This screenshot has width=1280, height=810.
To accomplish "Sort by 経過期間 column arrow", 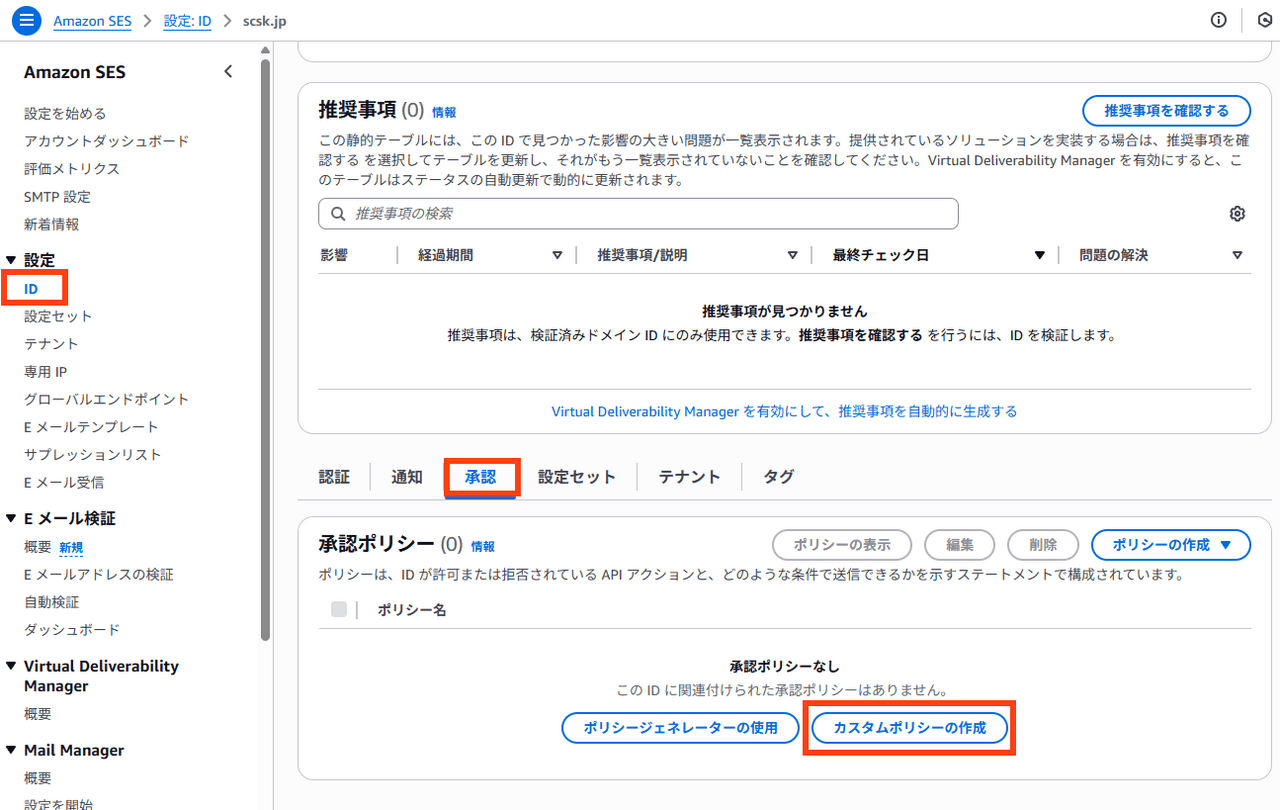I will click(557, 256).
